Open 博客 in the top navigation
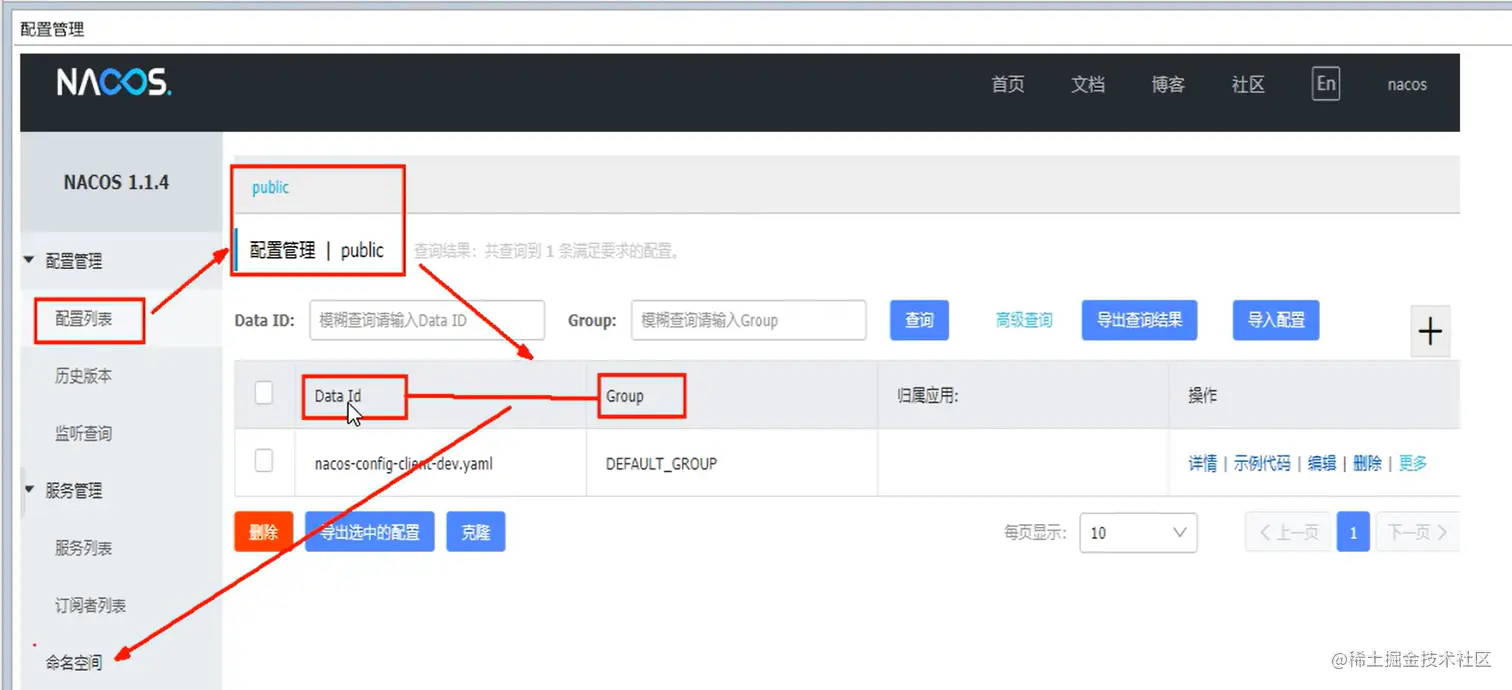Viewport: 1512px width, 690px height. click(1168, 84)
